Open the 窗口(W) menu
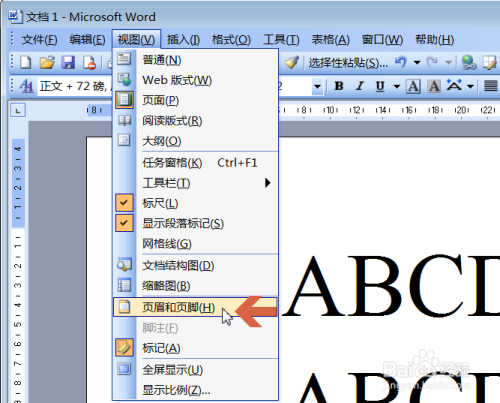 tap(382, 40)
